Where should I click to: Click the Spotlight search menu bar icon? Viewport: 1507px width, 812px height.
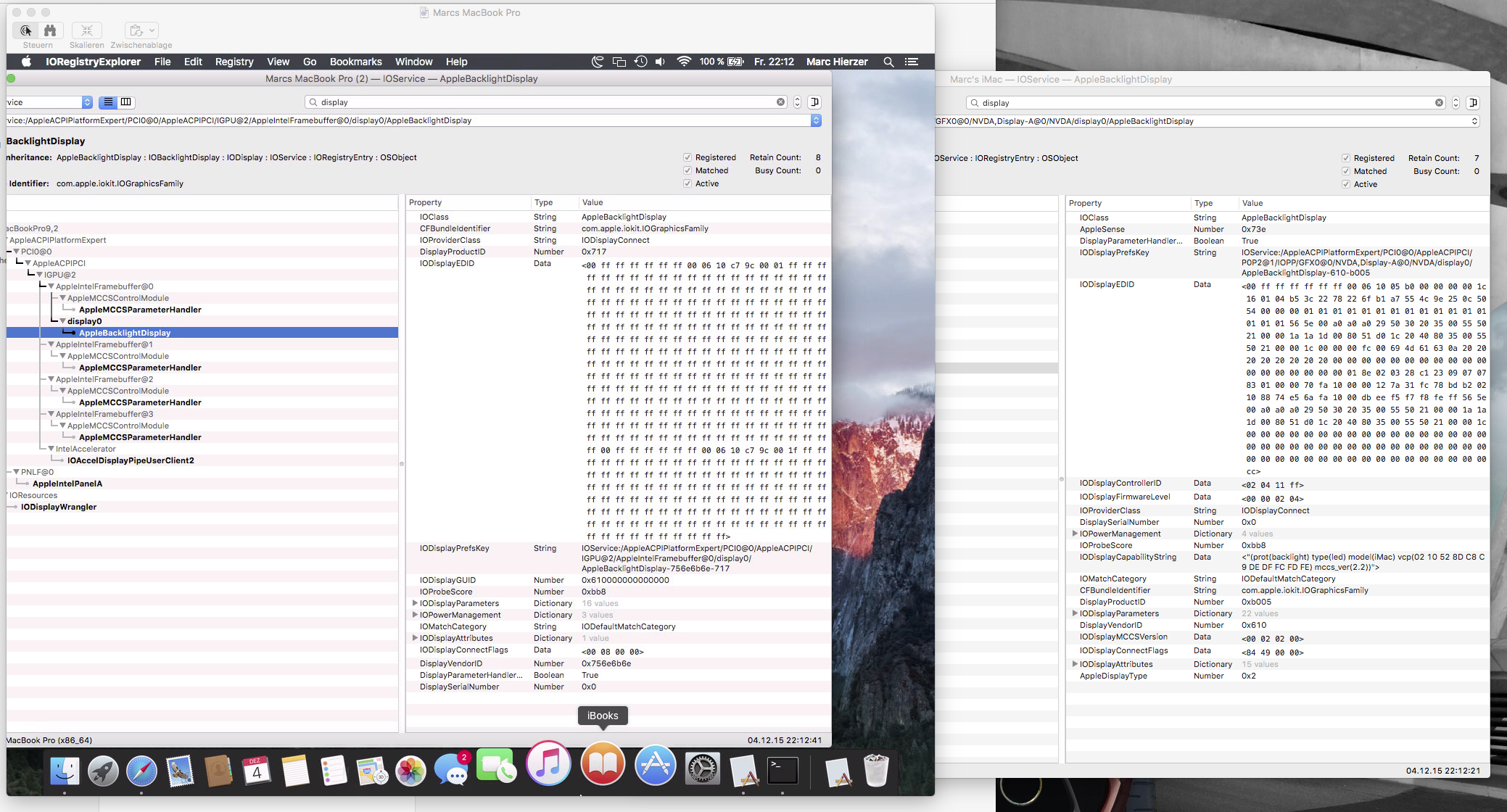coord(888,62)
